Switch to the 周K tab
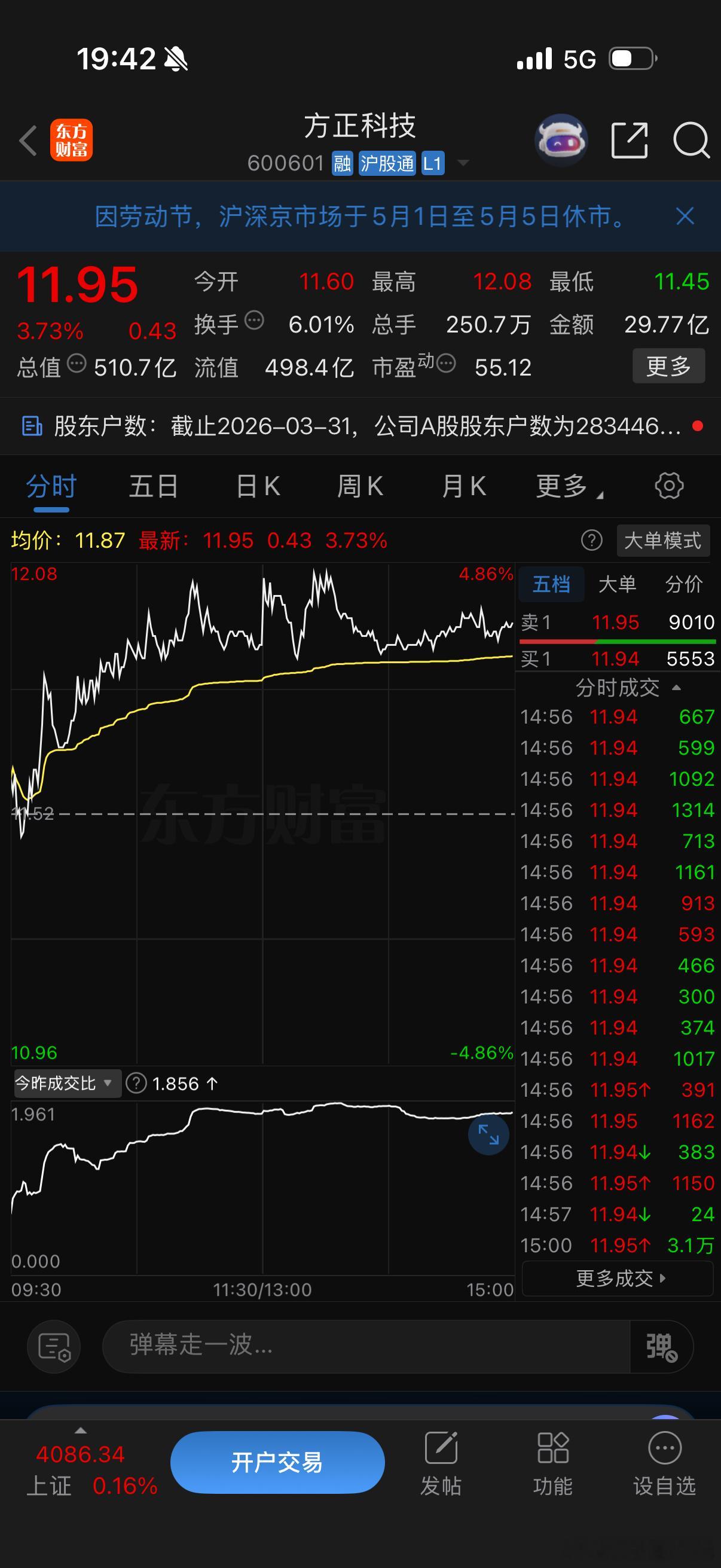Viewport: 721px width, 1568px height. [x=360, y=486]
